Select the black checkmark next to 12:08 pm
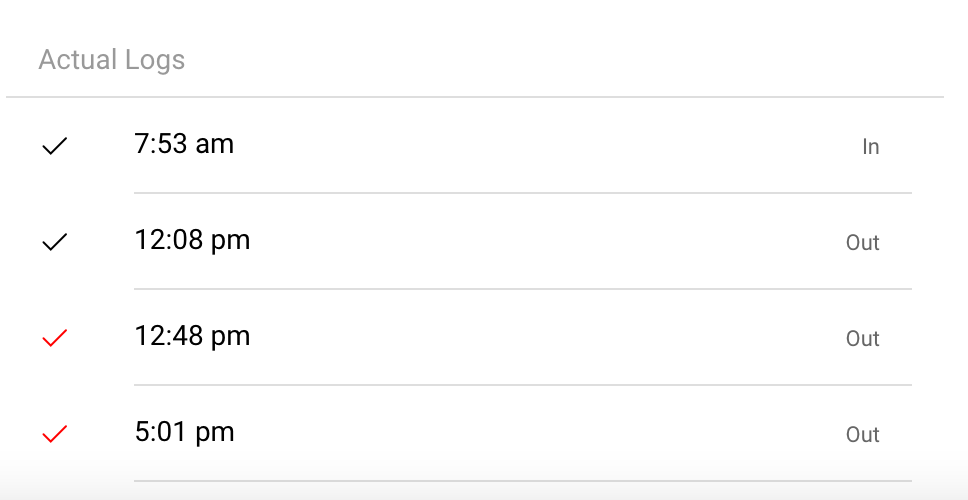 55,242
